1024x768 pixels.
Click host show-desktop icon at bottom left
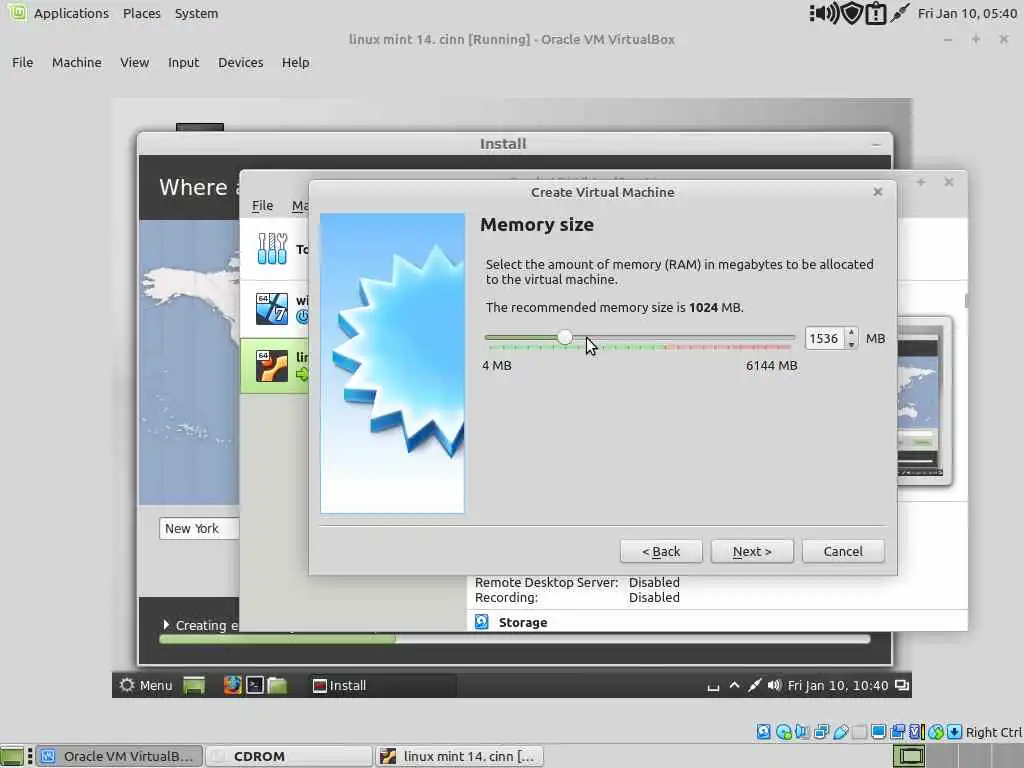pyautogui.click(x=12, y=756)
